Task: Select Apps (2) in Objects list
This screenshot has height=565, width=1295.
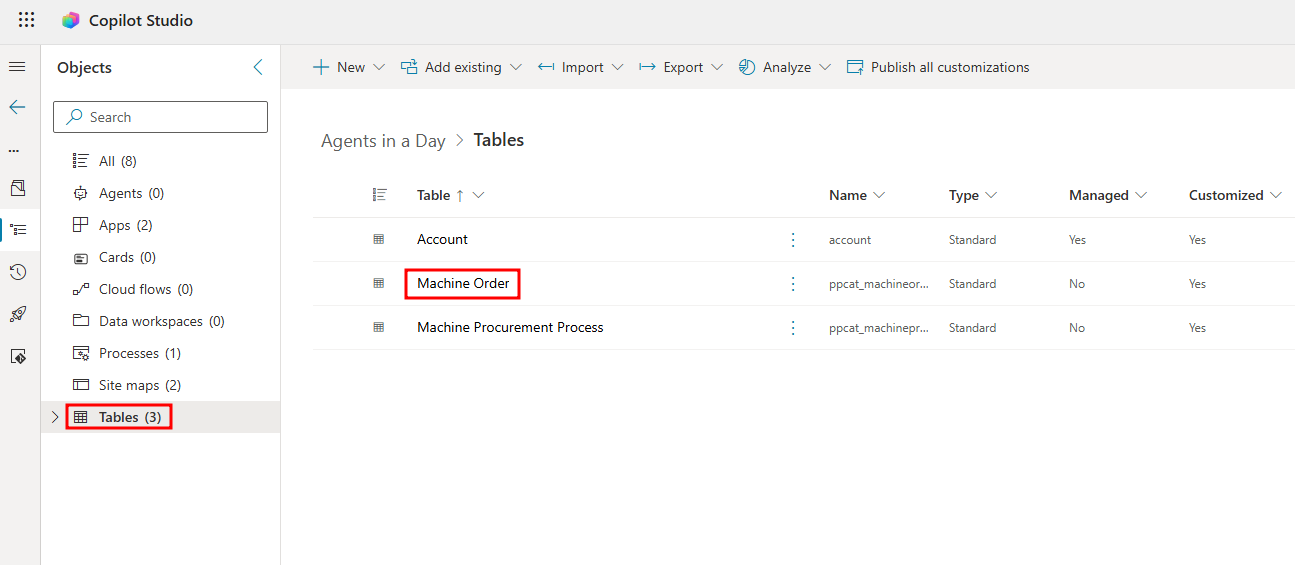Action: [125, 225]
